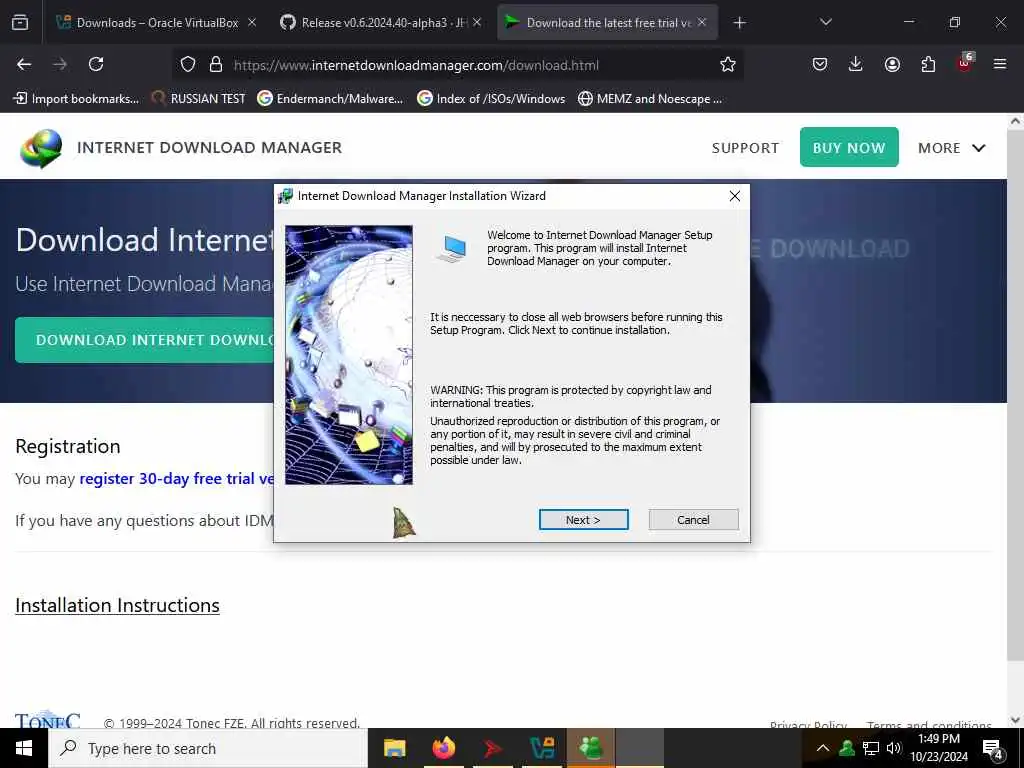
Task: Open the Firefox downloads panel
Action: 856,64
